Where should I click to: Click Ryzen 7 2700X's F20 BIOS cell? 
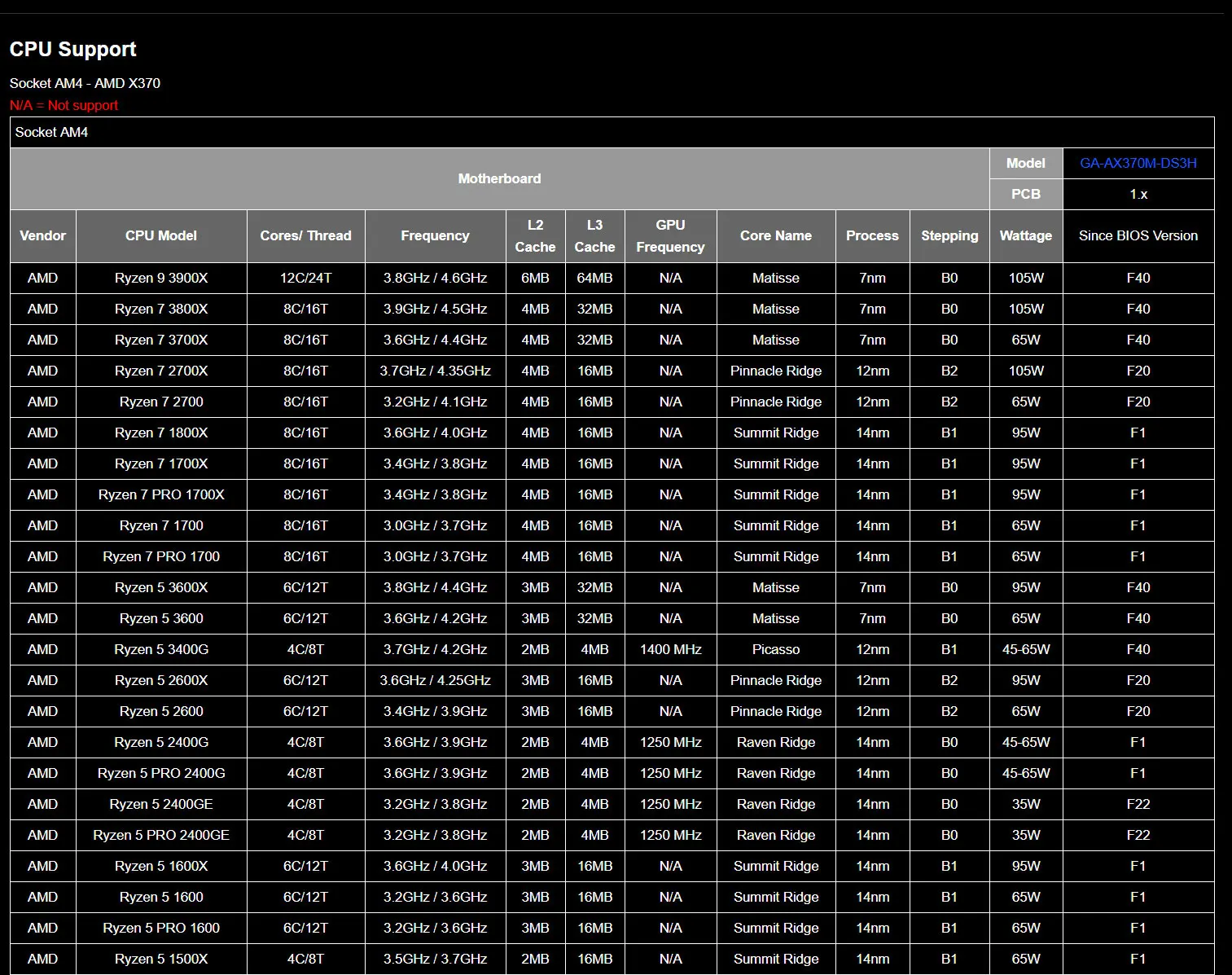point(1138,371)
